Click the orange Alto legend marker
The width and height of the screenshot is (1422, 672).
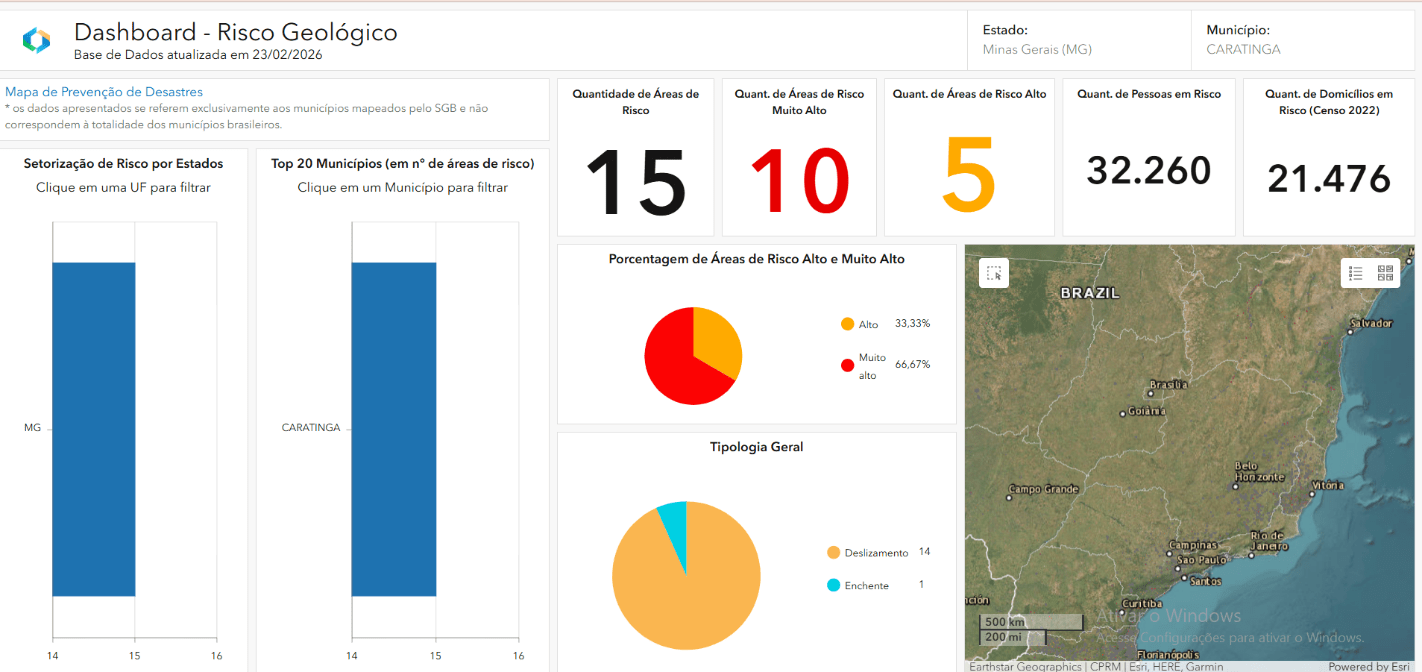(847, 324)
